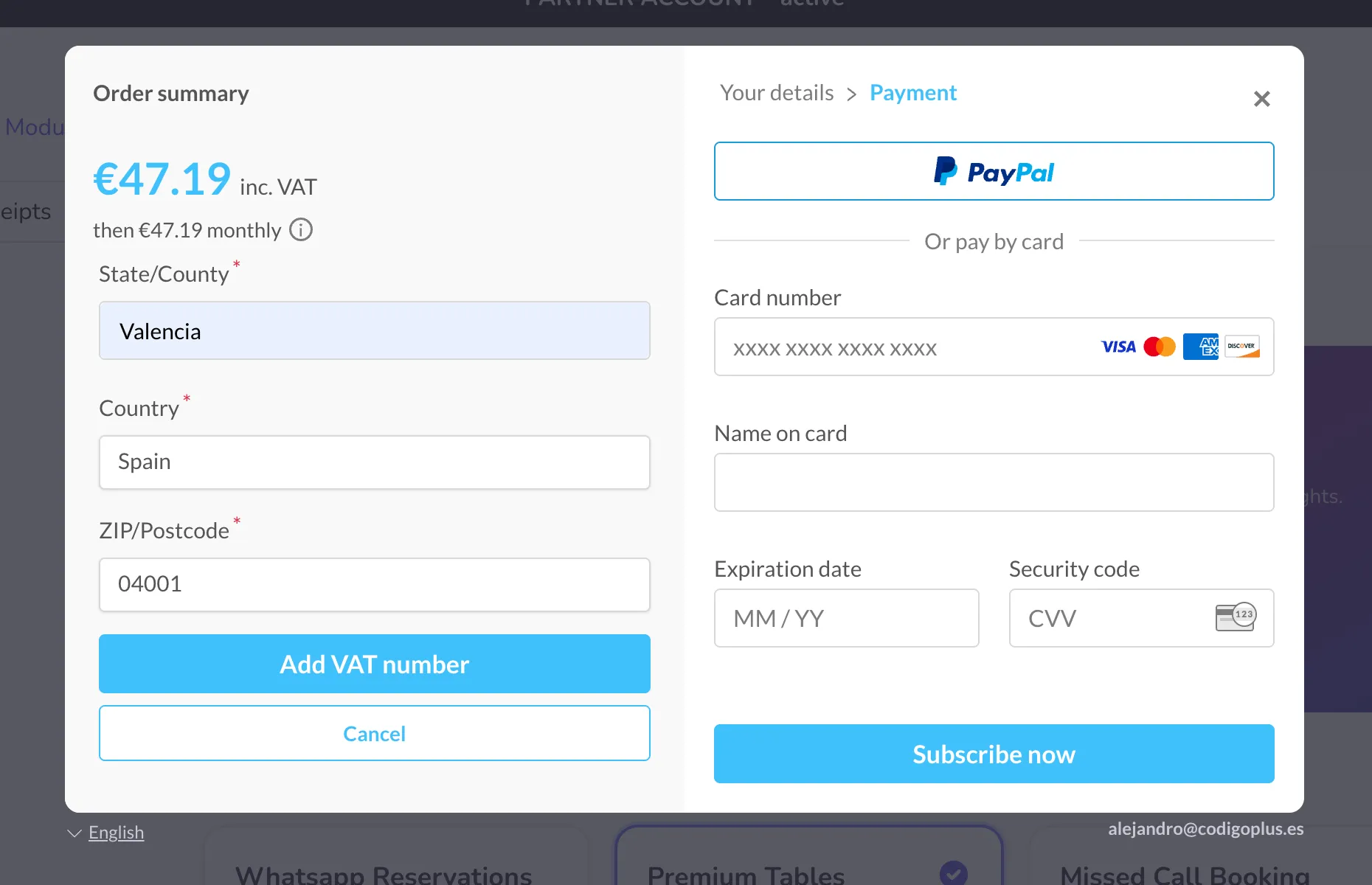Image resolution: width=1372 pixels, height=885 pixels.
Task: Click the ZIP/Postcode input field
Action: 374,585
